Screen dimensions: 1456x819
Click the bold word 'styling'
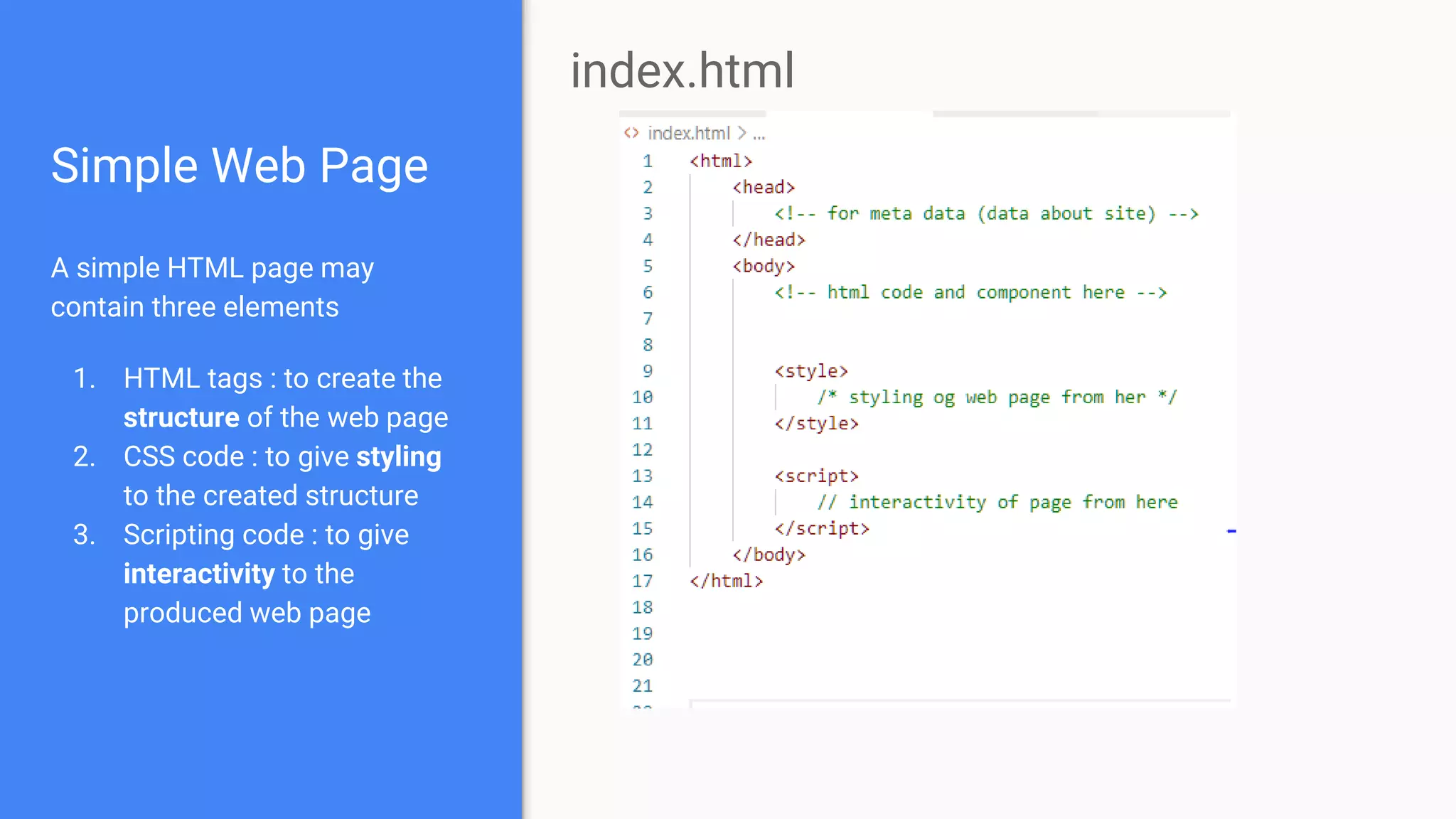pyautogui.click(x=399, y=457)
